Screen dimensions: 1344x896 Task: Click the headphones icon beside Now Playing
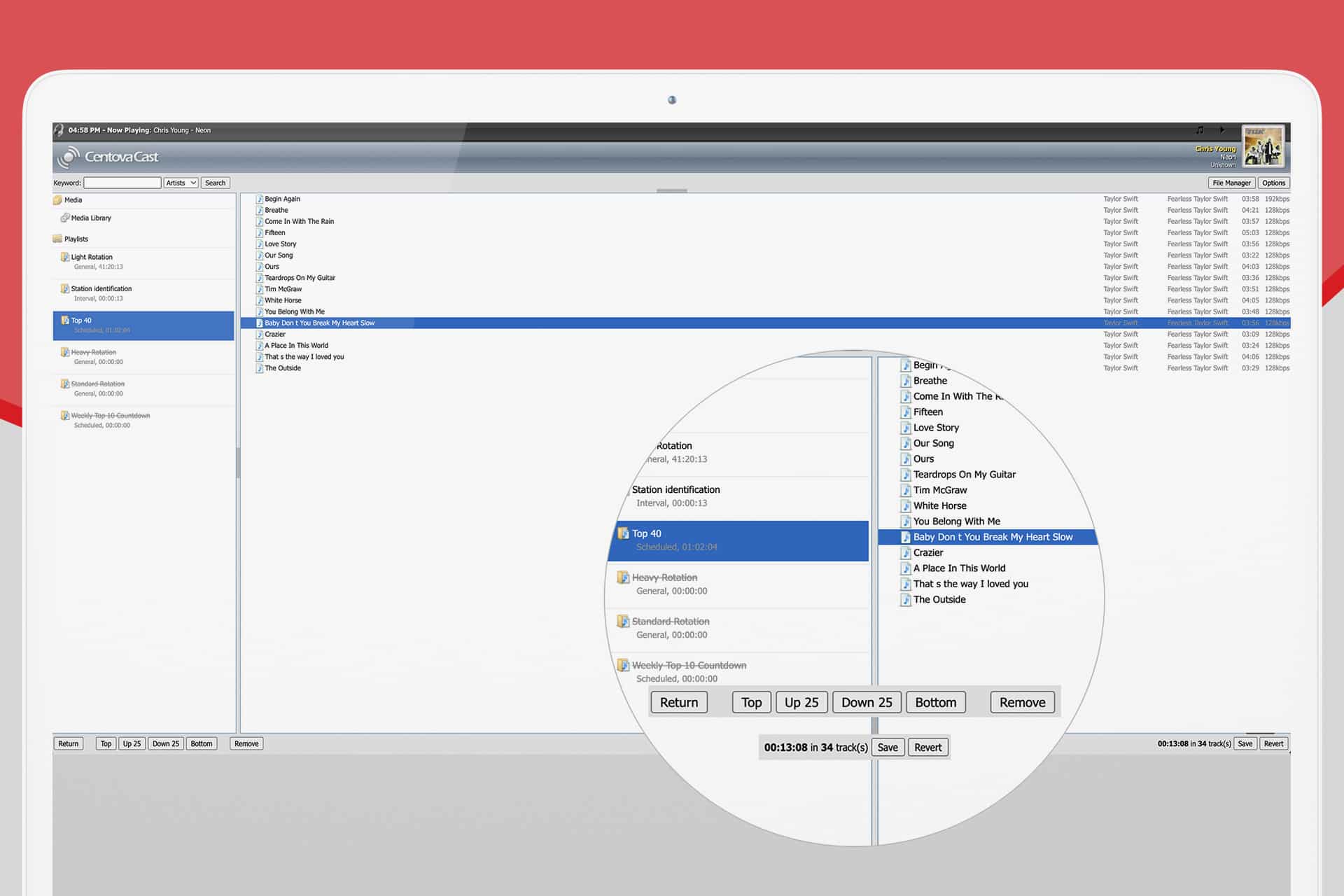click(x=59, y=130)
